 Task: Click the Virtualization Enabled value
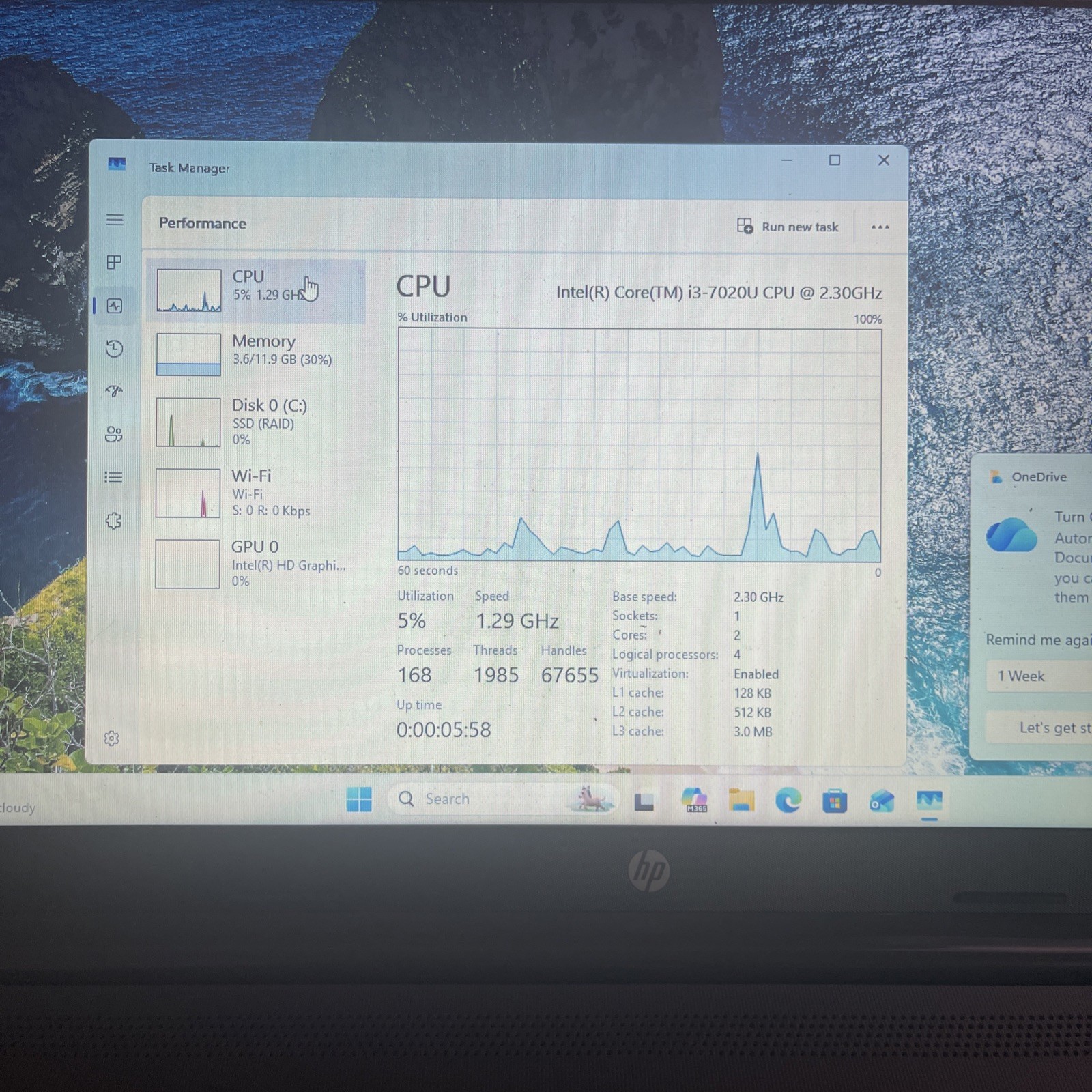[756, 674]
